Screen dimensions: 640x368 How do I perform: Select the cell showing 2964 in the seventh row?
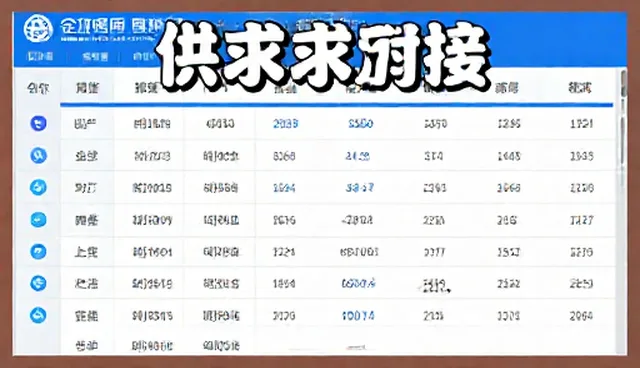coord(581,315)
